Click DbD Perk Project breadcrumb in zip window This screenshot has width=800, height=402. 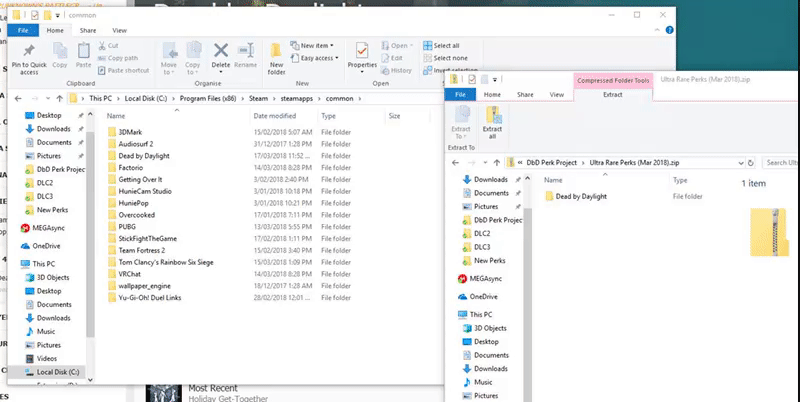(551, 163)
